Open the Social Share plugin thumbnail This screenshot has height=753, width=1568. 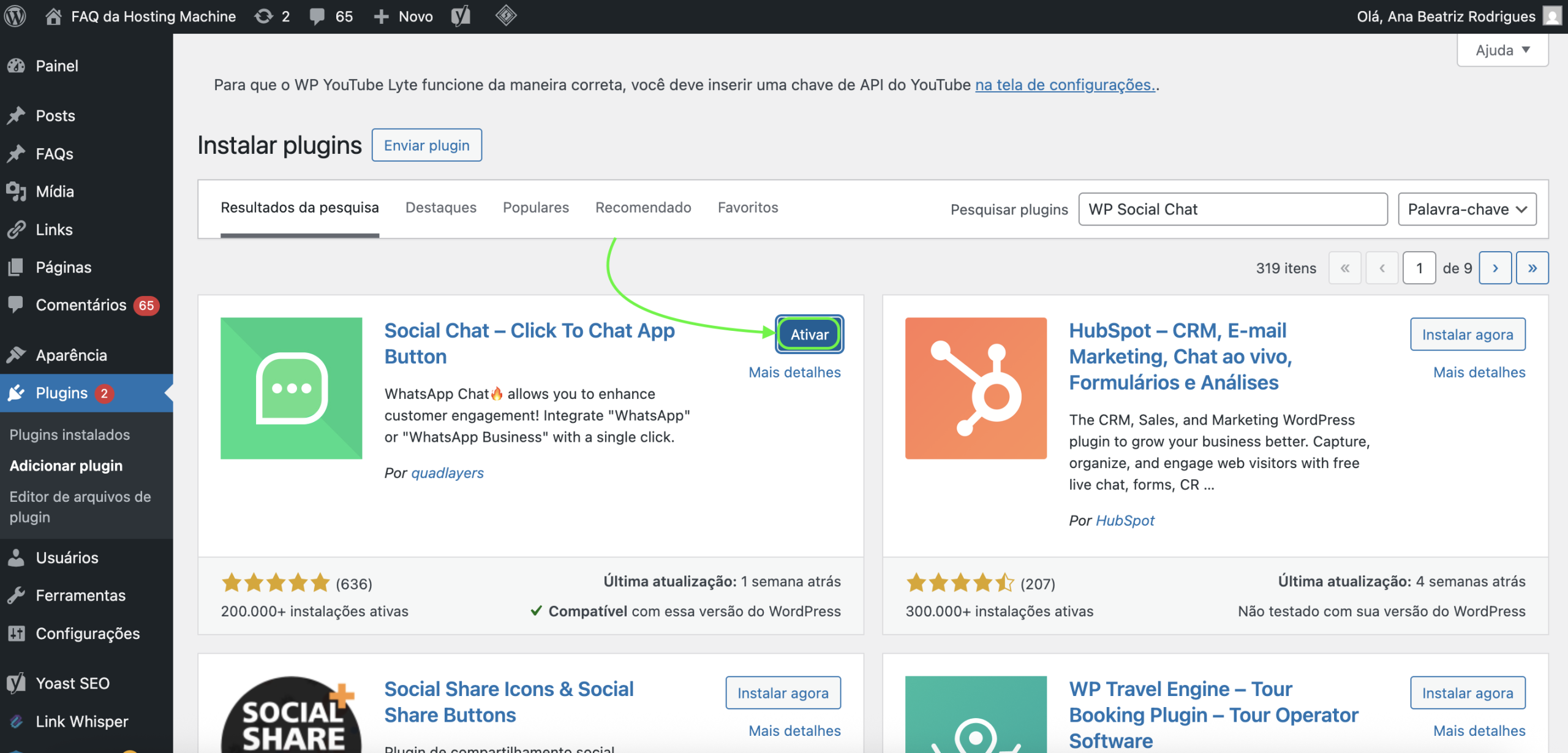[292, 714]
